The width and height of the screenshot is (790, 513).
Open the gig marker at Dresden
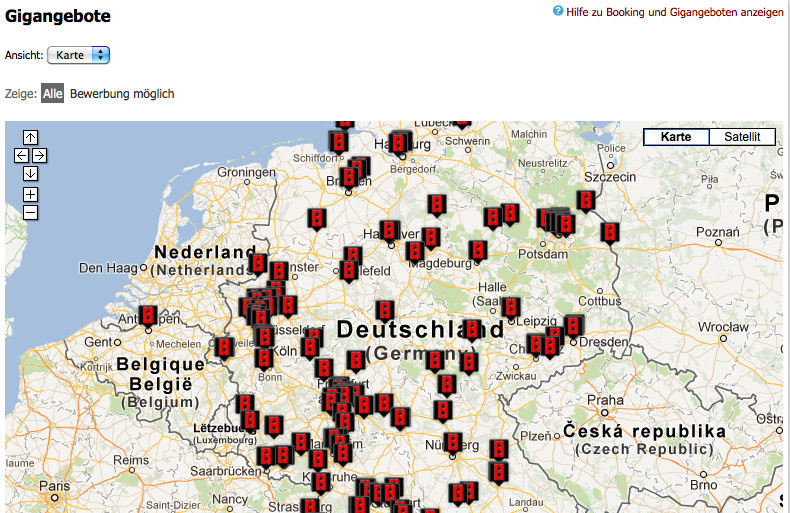[573, 328]
